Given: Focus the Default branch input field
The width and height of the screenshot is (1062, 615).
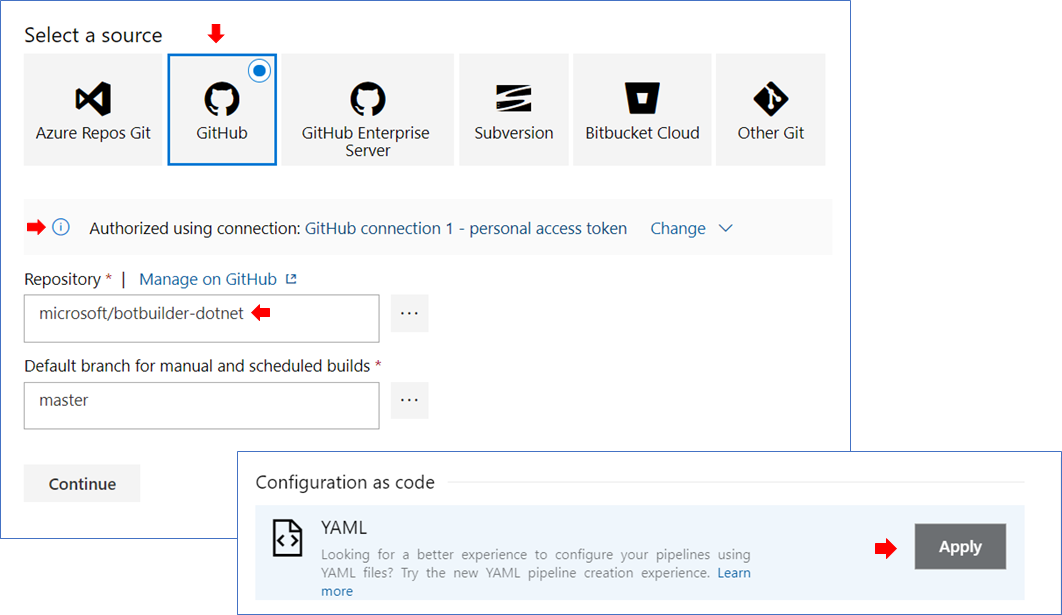Looking at the screenshot, I should (x=202, y=406).
